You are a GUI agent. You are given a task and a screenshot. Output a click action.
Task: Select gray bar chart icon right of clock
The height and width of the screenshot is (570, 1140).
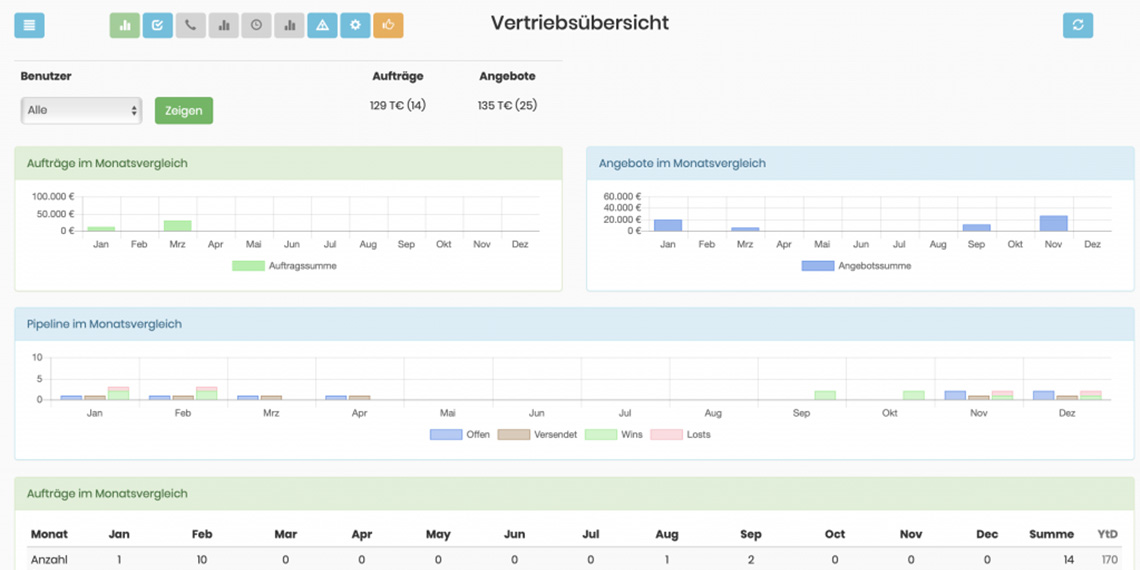pyautogui.click(x=289, y=25)
